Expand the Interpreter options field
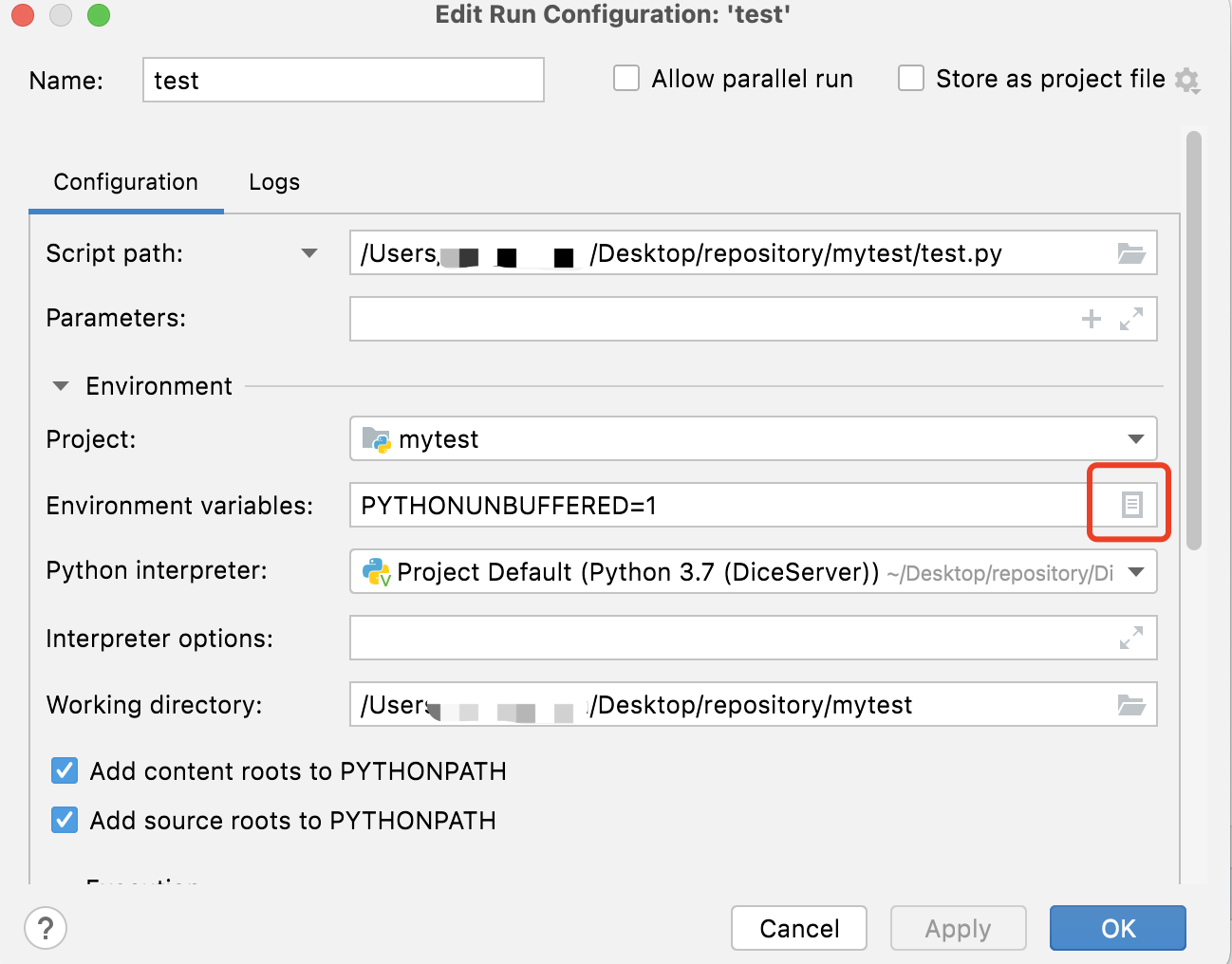The image size is (1232, 964). [1131, 638]
